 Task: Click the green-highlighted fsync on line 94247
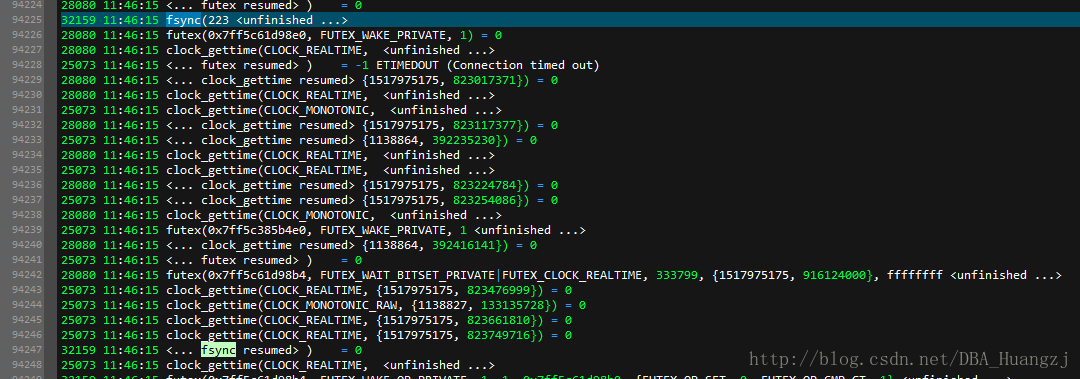218,350
